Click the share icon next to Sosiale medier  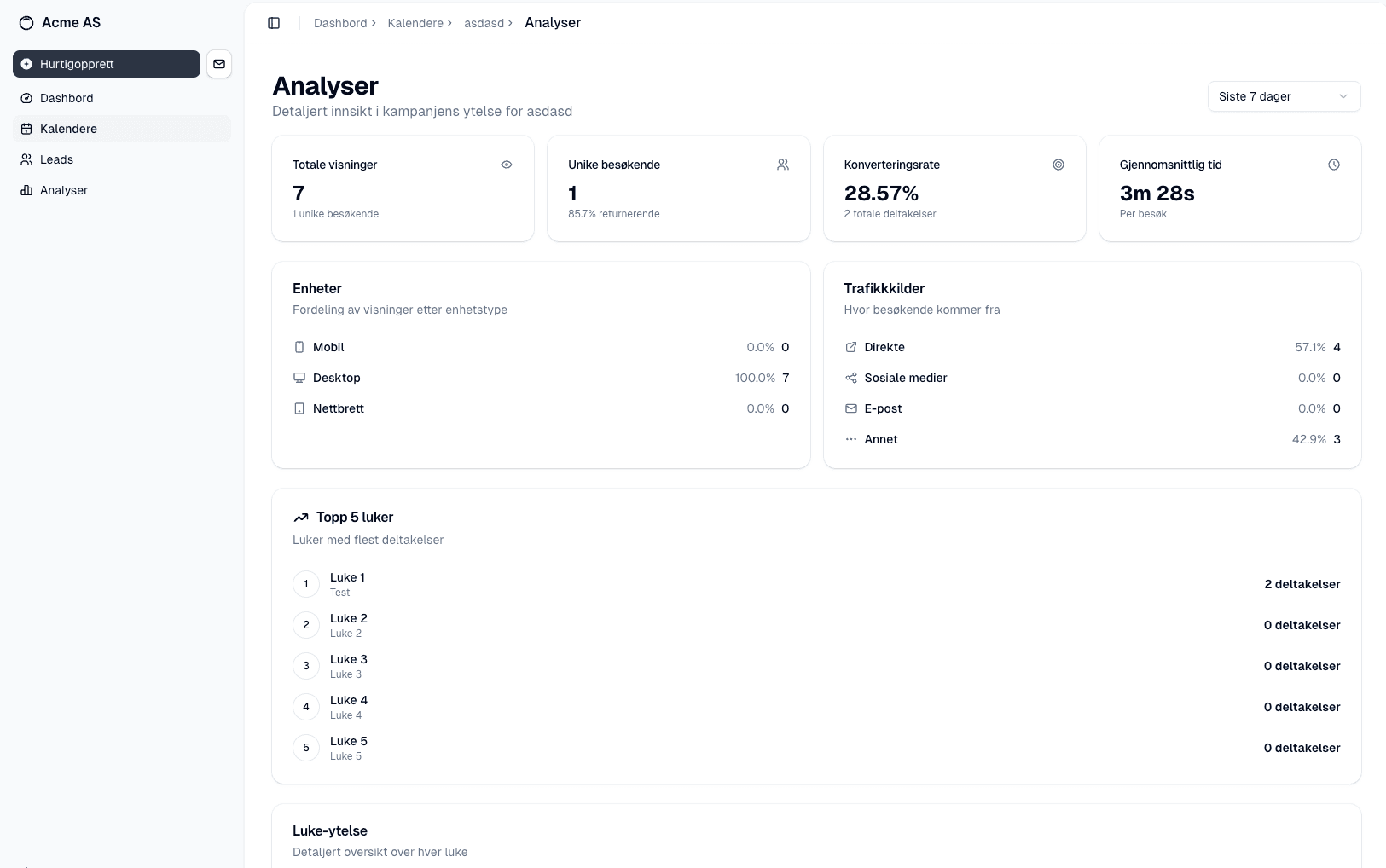pyautogui.click(x=850, y=378)
